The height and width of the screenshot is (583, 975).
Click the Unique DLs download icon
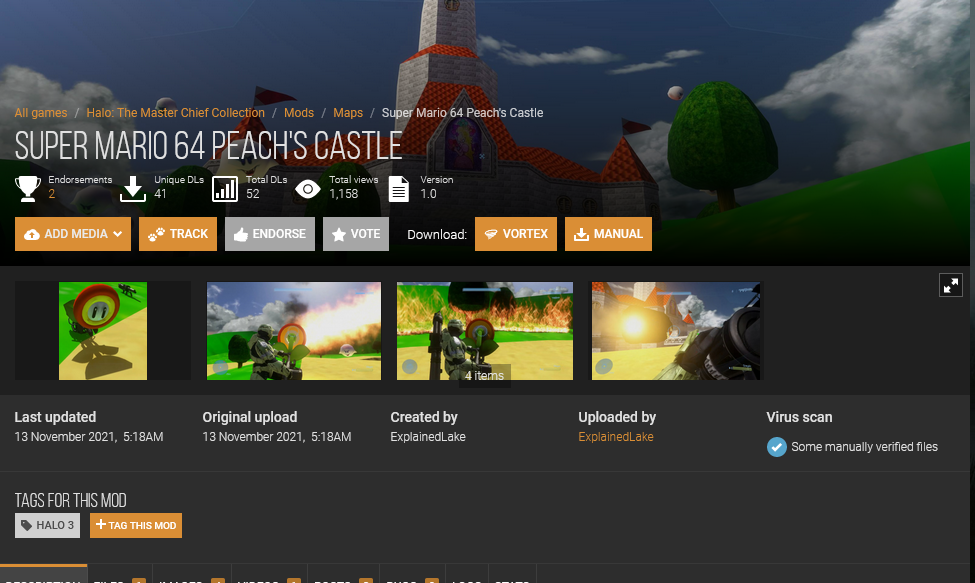click(132, 188)
